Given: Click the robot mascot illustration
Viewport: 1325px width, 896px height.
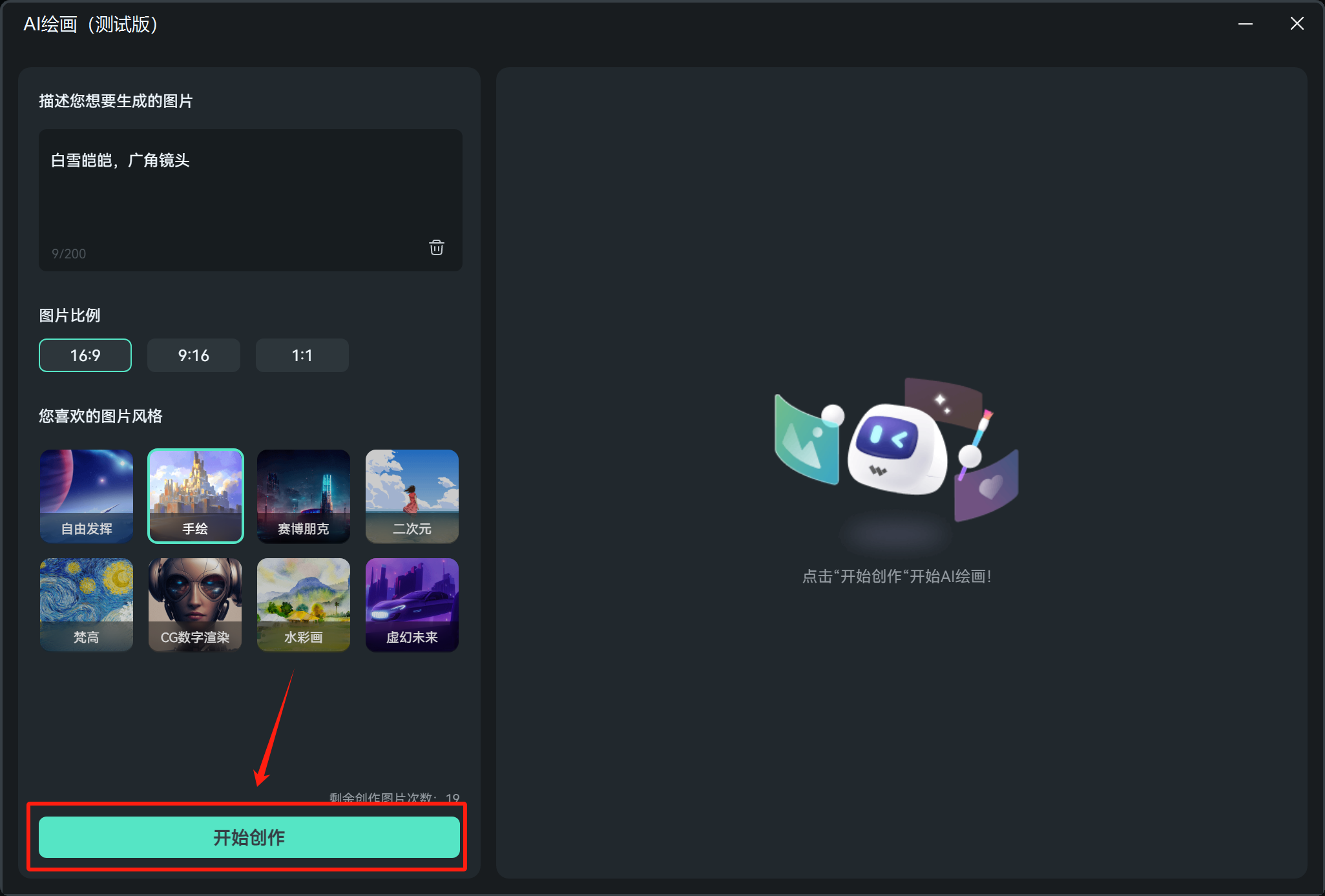Looking at the screenshot, I should click(x=896, y=450).
